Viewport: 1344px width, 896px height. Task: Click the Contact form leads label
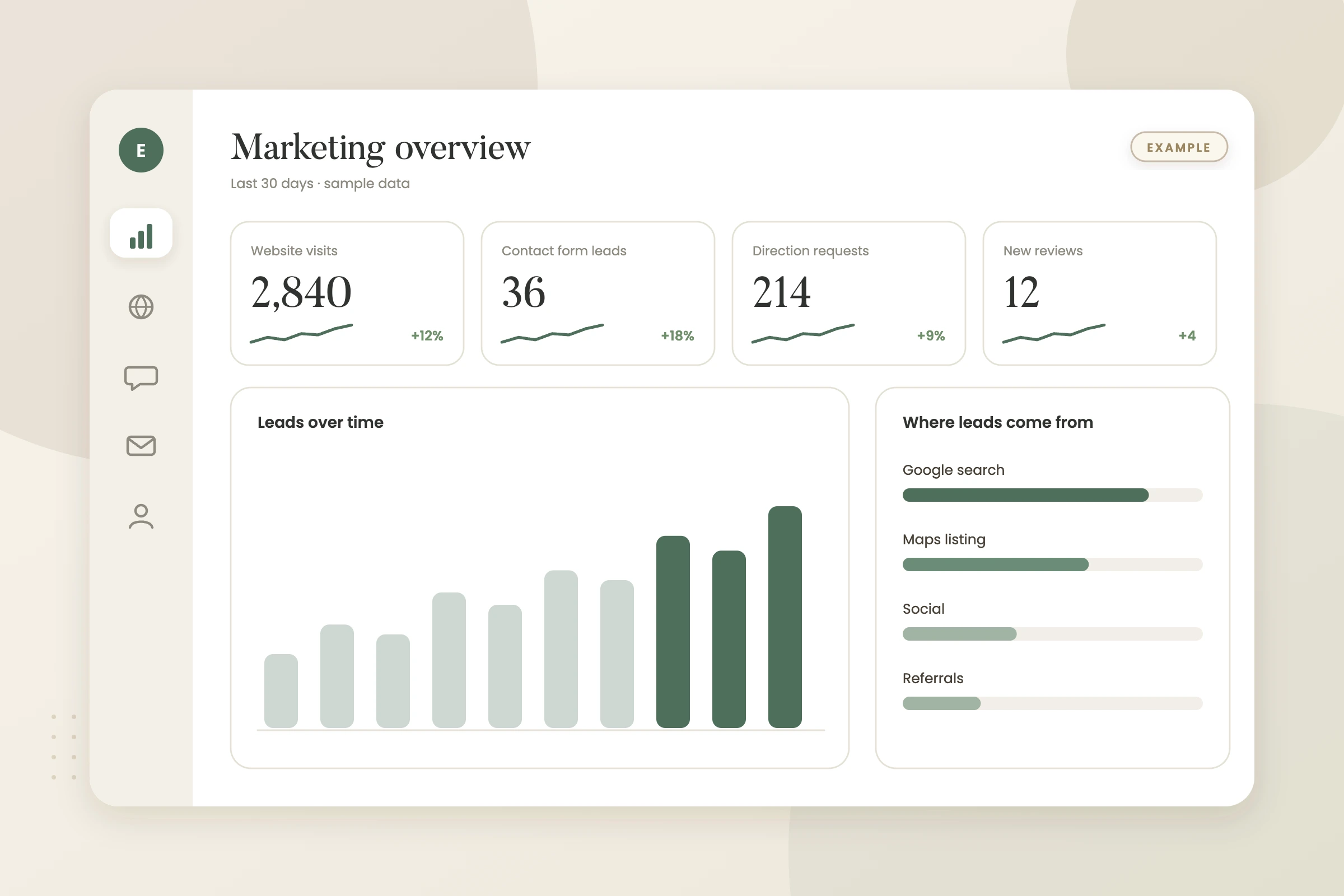pos(564,251)
